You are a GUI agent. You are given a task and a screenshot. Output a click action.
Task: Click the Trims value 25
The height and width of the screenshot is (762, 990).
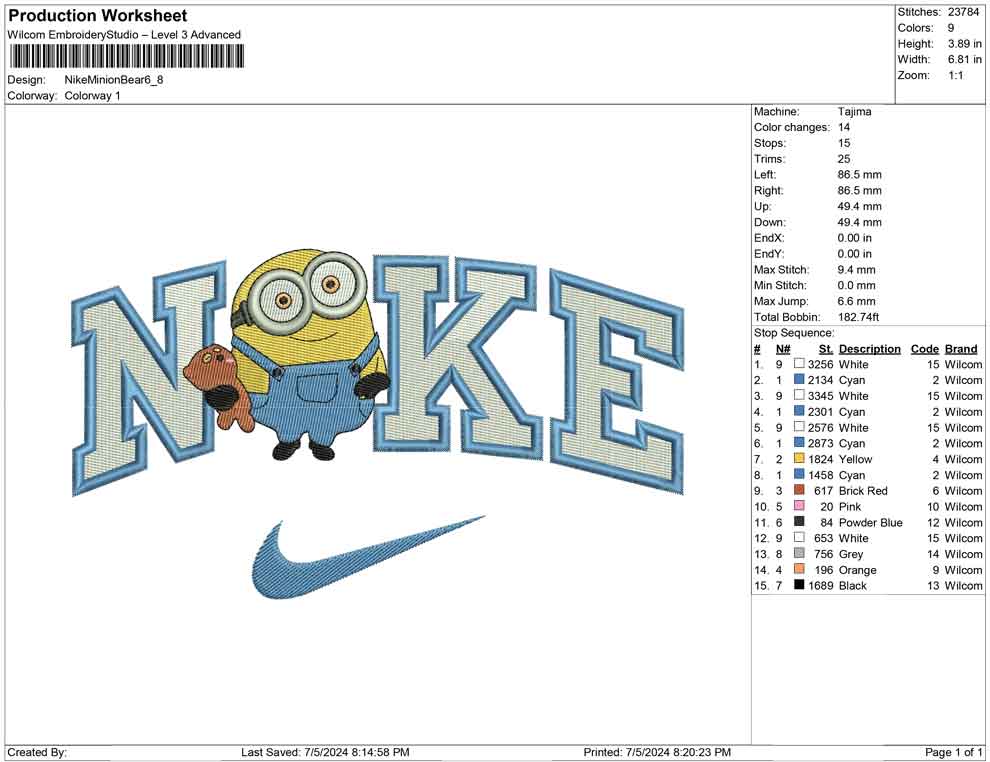coord(844,158)
